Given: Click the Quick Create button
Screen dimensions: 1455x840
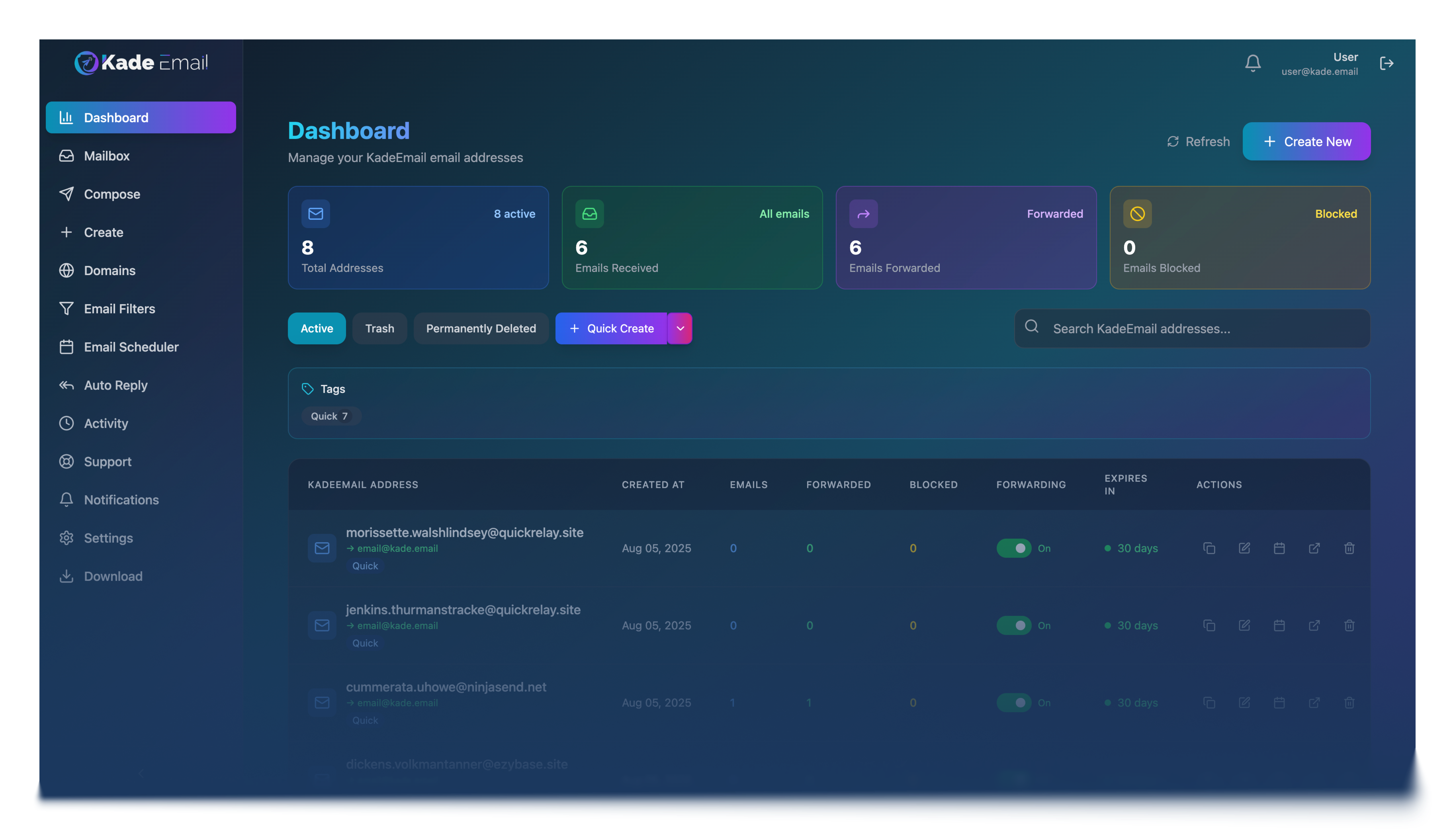Looking at the screenshot, I should [612, 328].
